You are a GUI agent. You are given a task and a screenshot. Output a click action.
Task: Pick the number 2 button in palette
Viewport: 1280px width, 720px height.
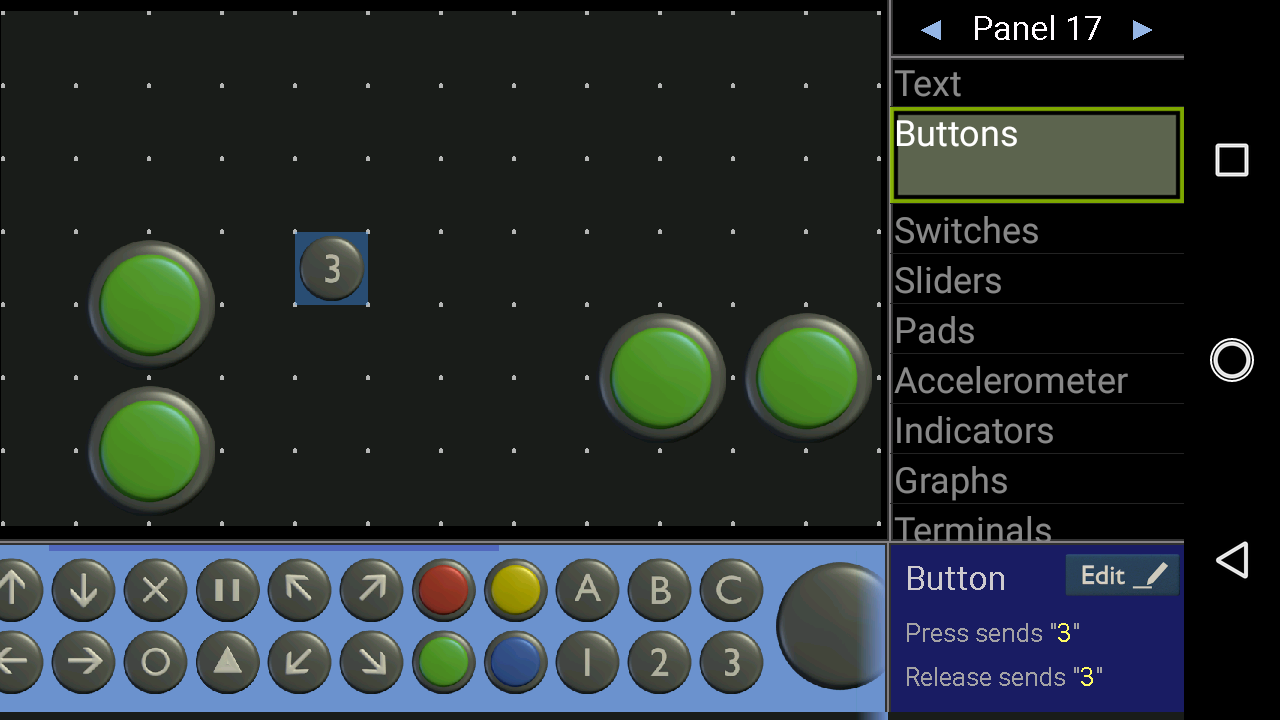659,662
